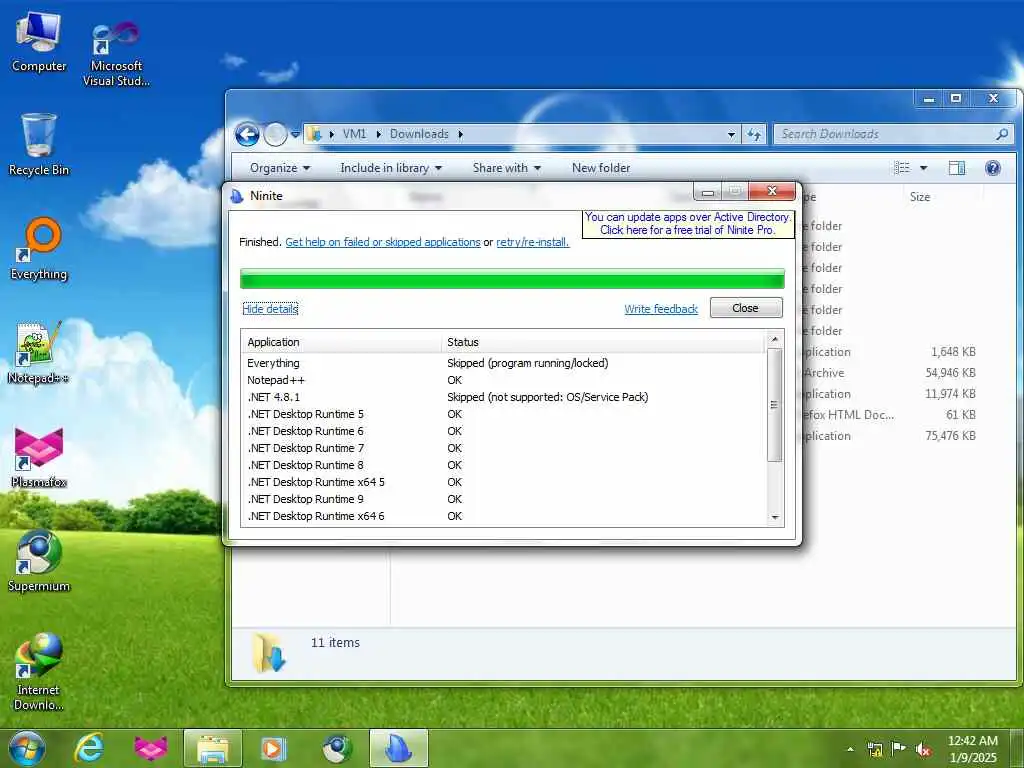Screen dimensions: 1024x768
Task: Click the muted volume tray icon
Action: click(x=923, y=749)
